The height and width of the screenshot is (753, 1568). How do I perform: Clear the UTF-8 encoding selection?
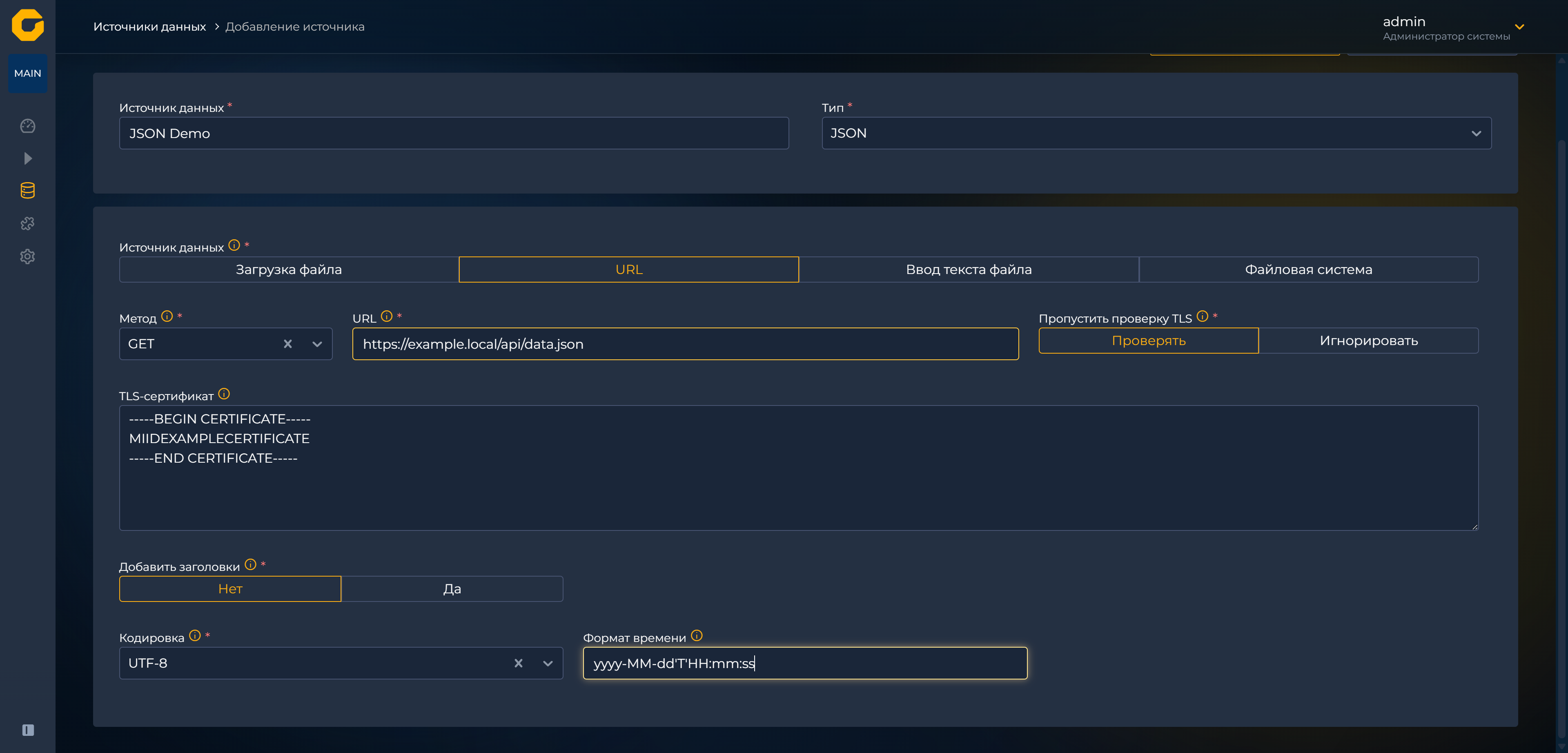pos(519,663)
